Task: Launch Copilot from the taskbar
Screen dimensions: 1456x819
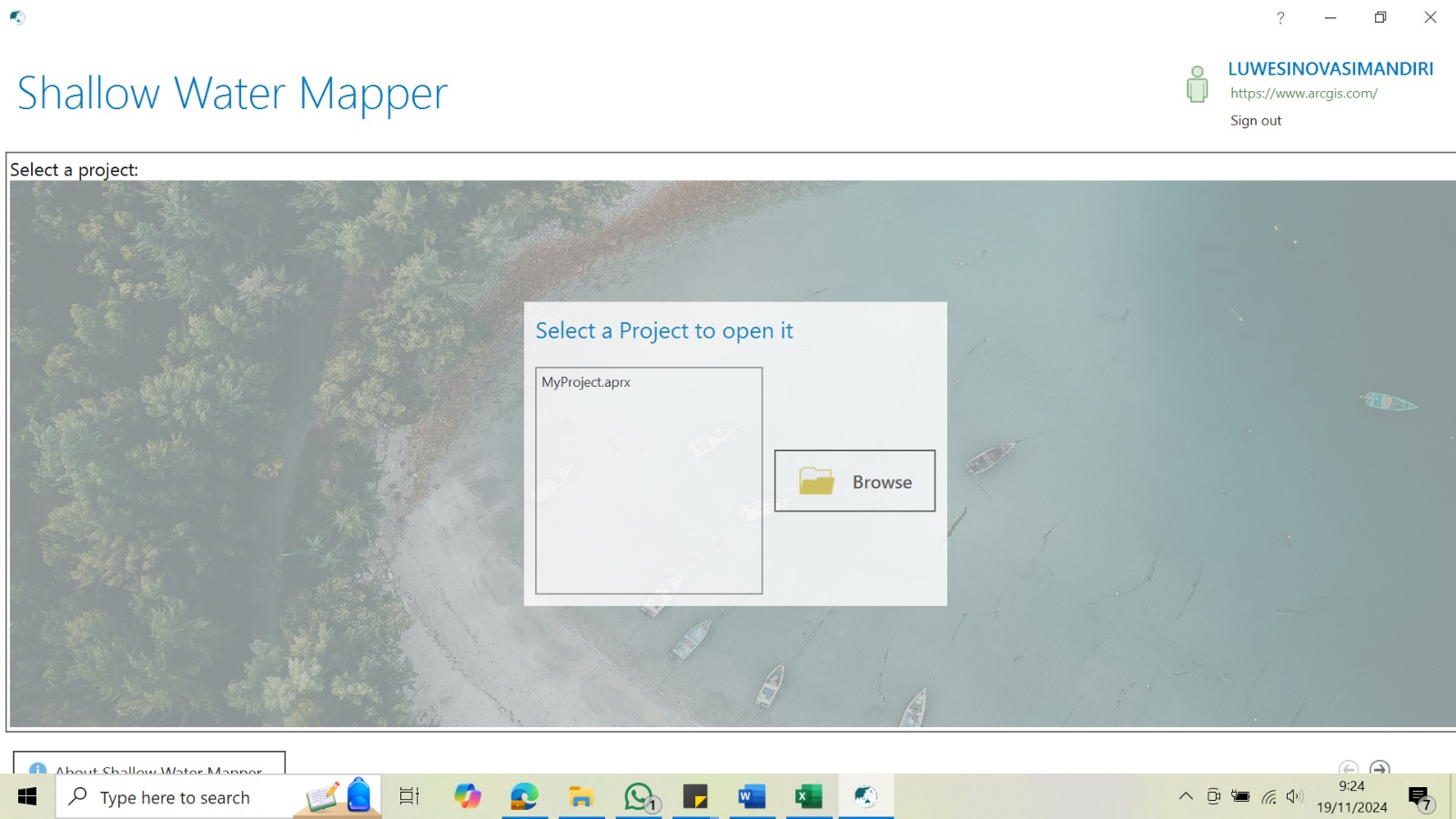Action: point(468,797)
